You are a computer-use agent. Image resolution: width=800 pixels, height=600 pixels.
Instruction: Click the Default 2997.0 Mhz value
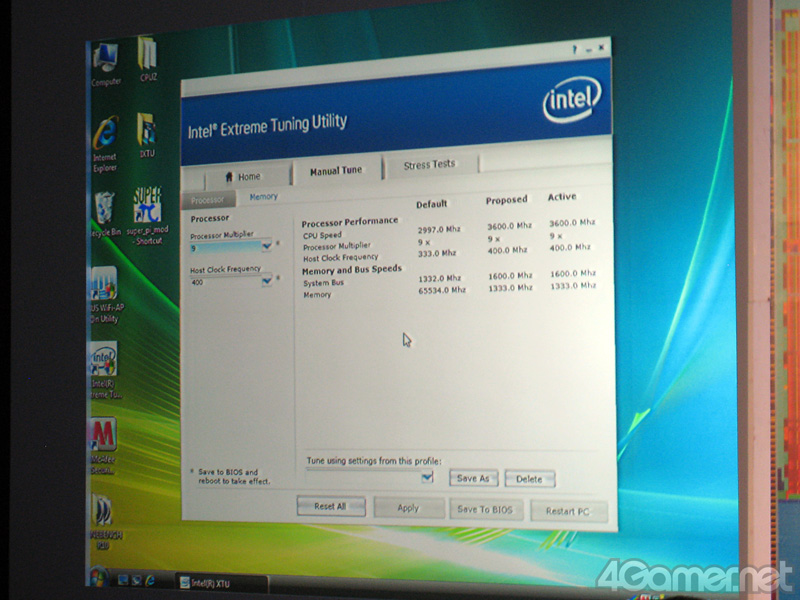(439, 230)
